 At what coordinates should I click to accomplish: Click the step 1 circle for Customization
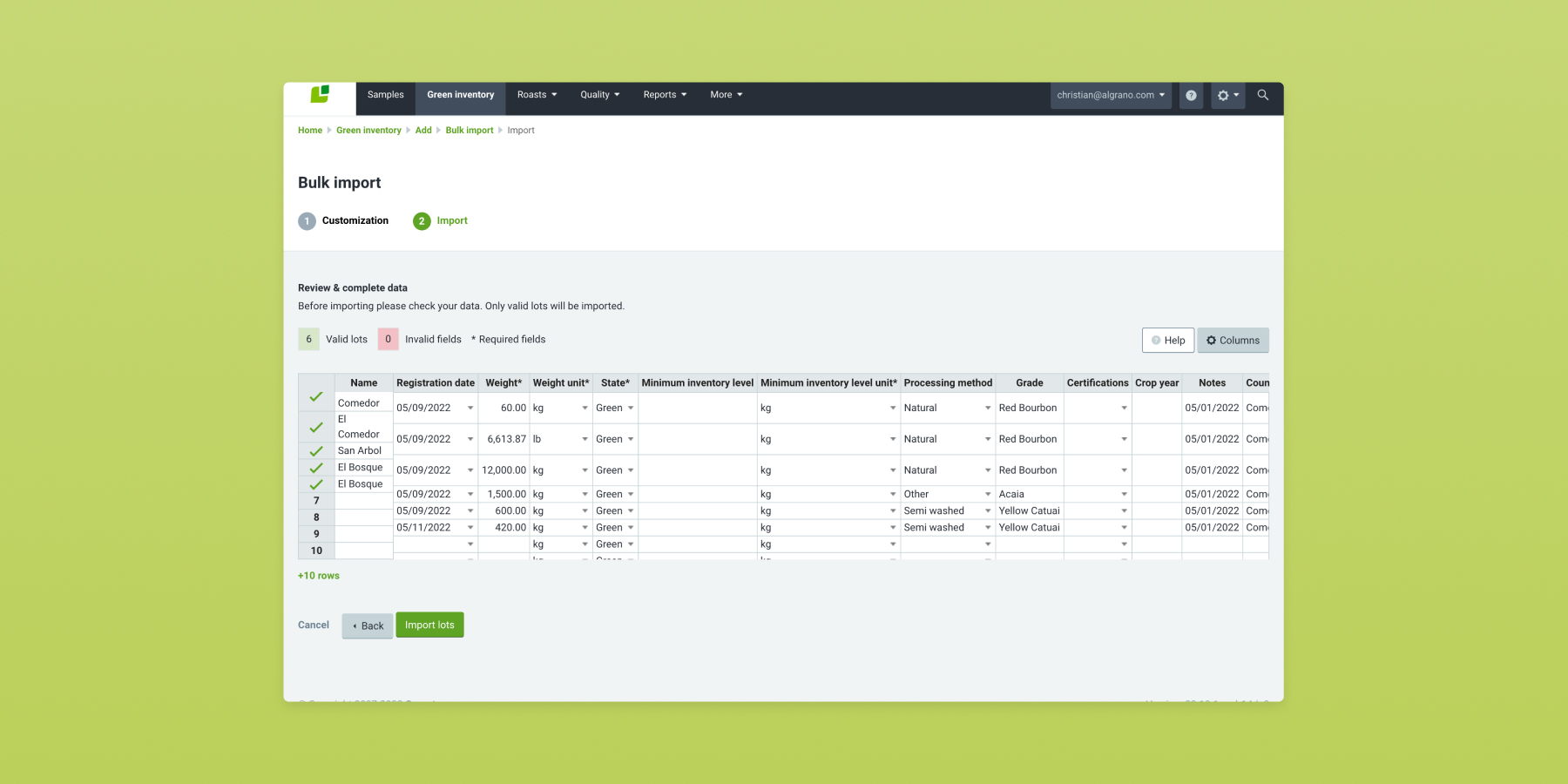pyautogui.click(x=307, y=221)
